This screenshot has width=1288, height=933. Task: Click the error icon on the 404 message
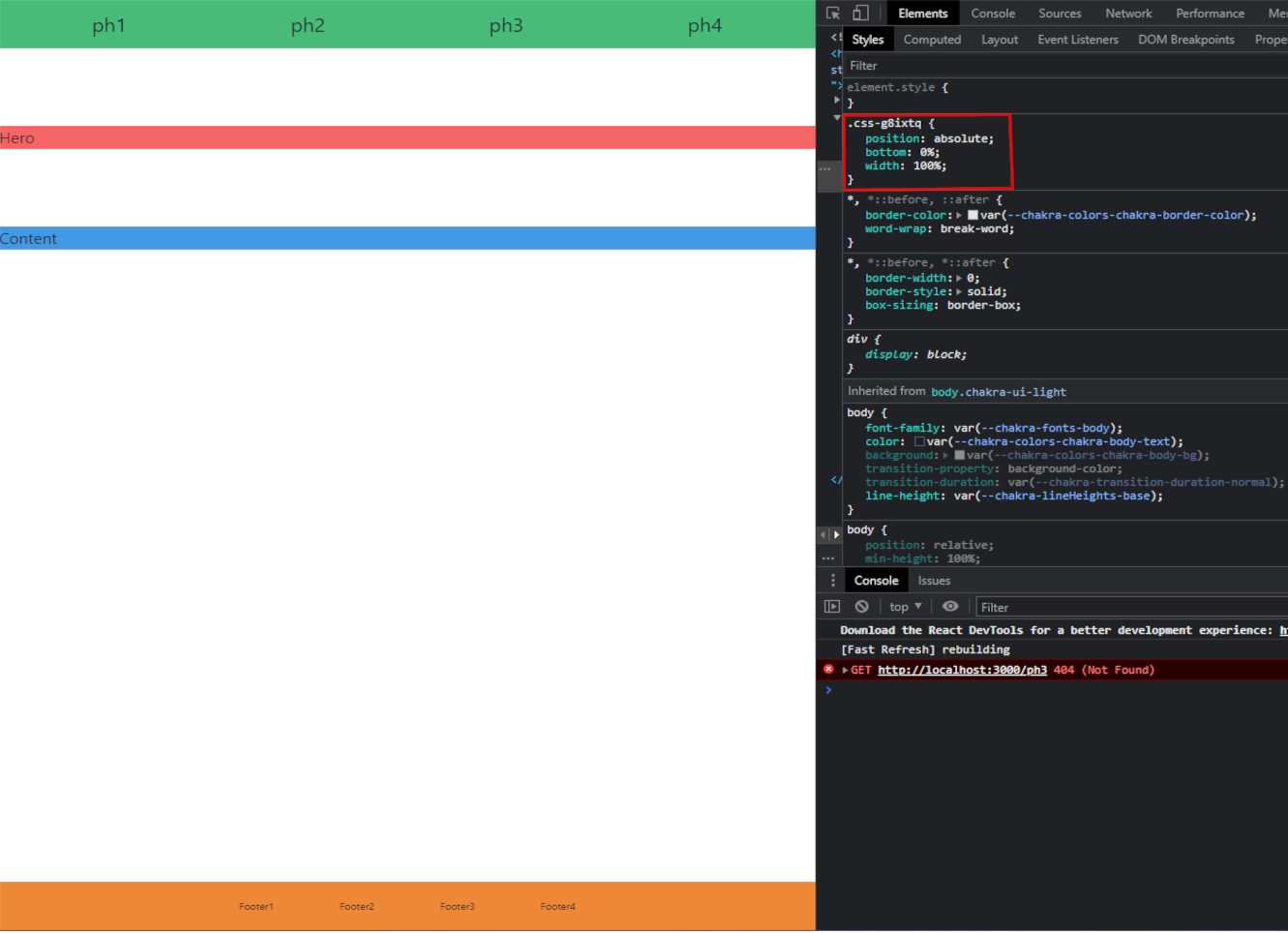(x=828, y=669)
